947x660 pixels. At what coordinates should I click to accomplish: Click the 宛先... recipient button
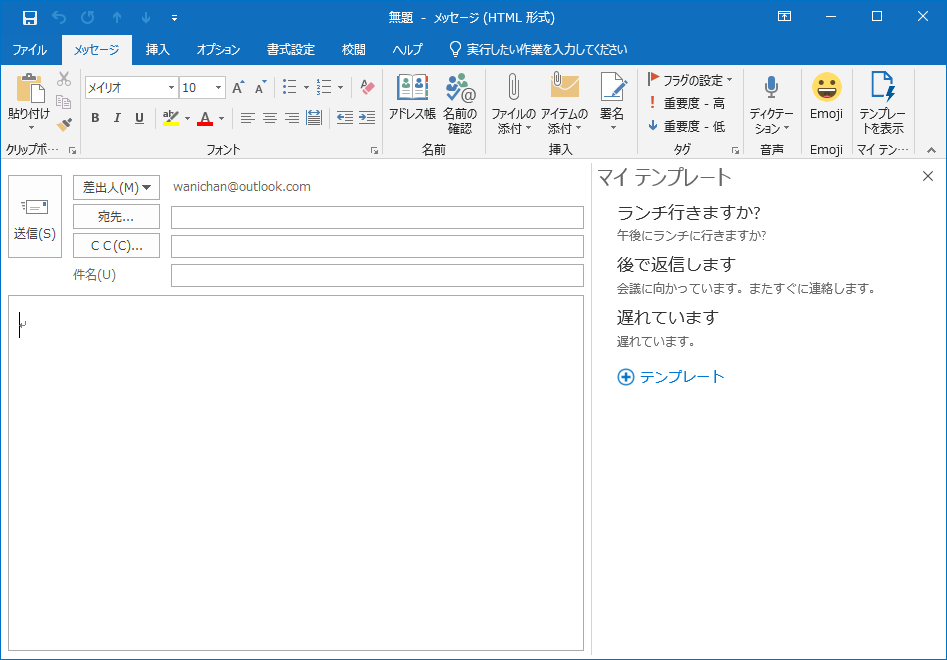click(x=117, y=217)
